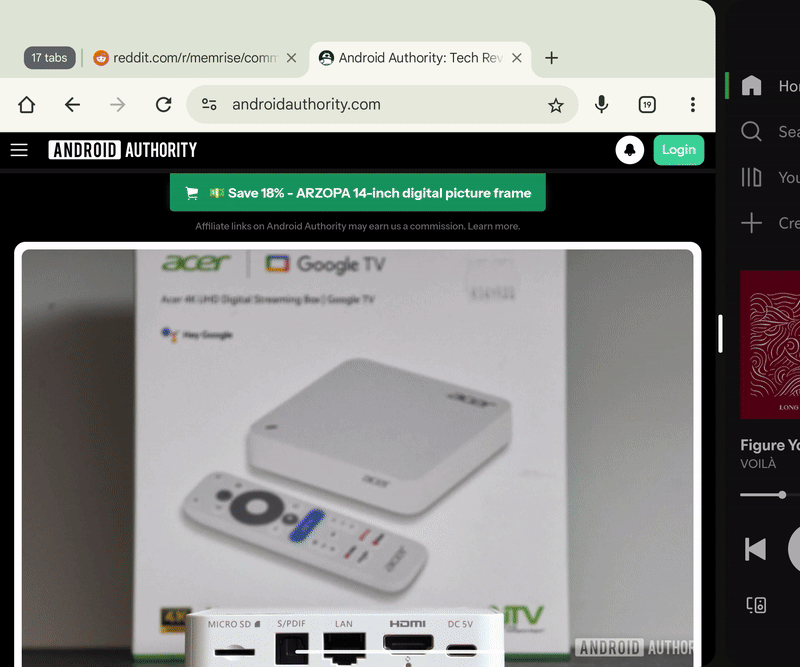Open Spotify Search
The image size is (800, 667).
(x=750, y=131)
